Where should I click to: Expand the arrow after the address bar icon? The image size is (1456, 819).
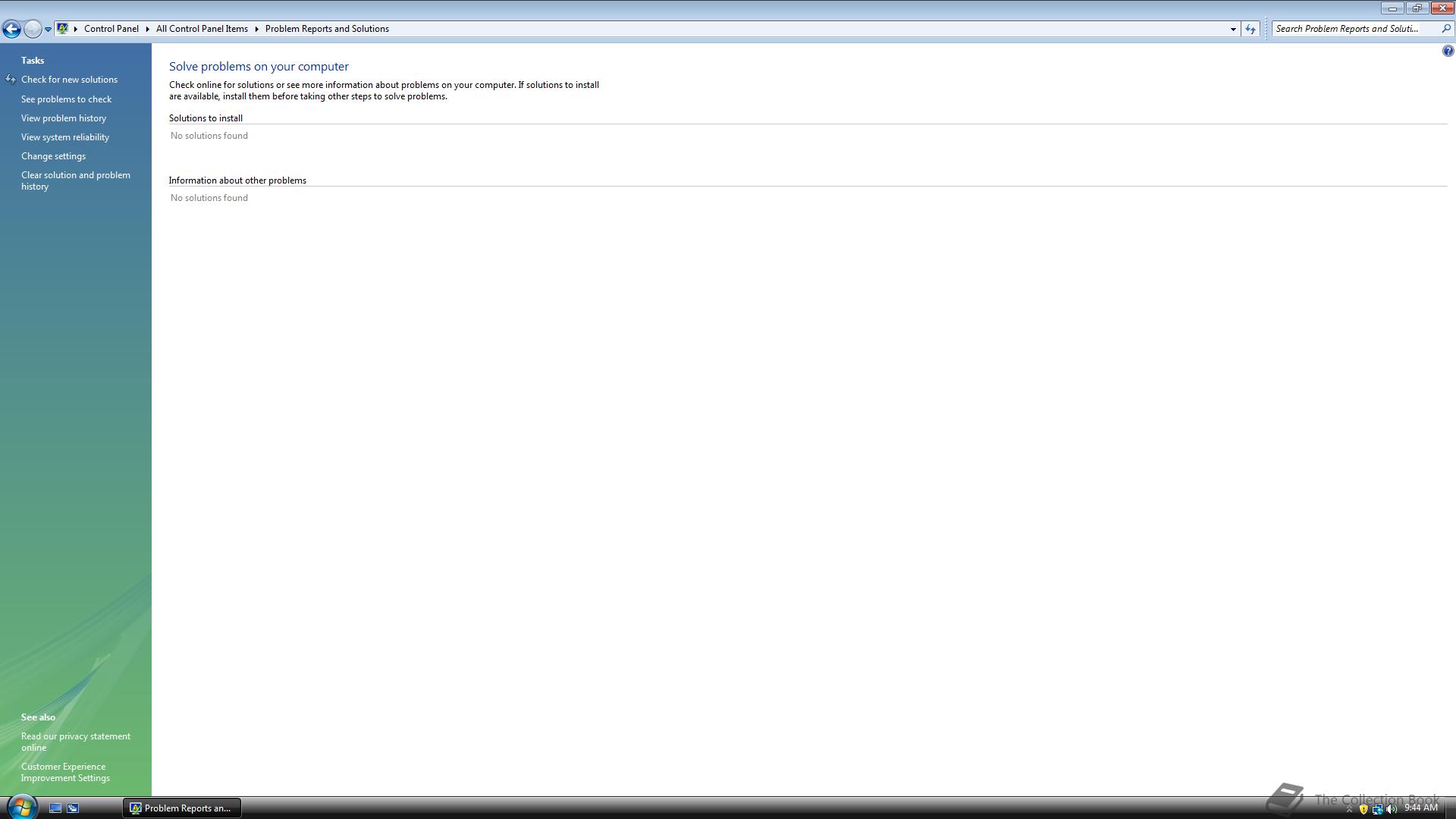(x=76, y=29)
